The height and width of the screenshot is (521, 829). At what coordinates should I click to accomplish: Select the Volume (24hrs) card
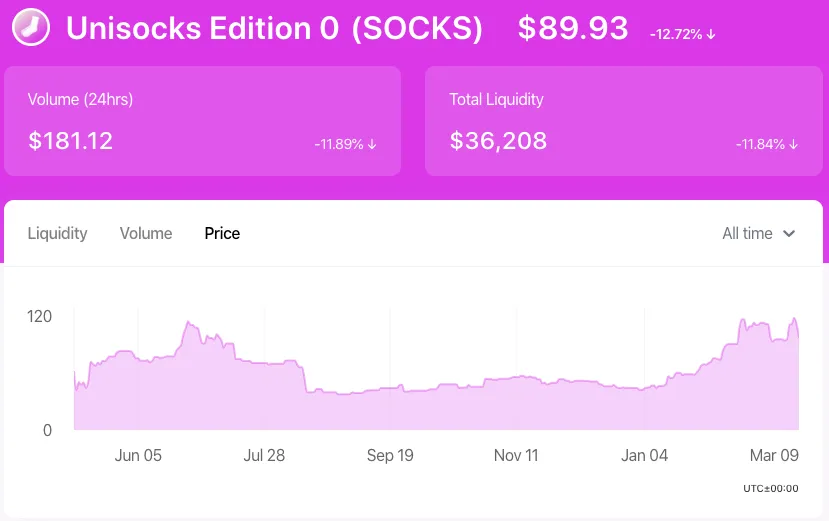coord(202,121)
